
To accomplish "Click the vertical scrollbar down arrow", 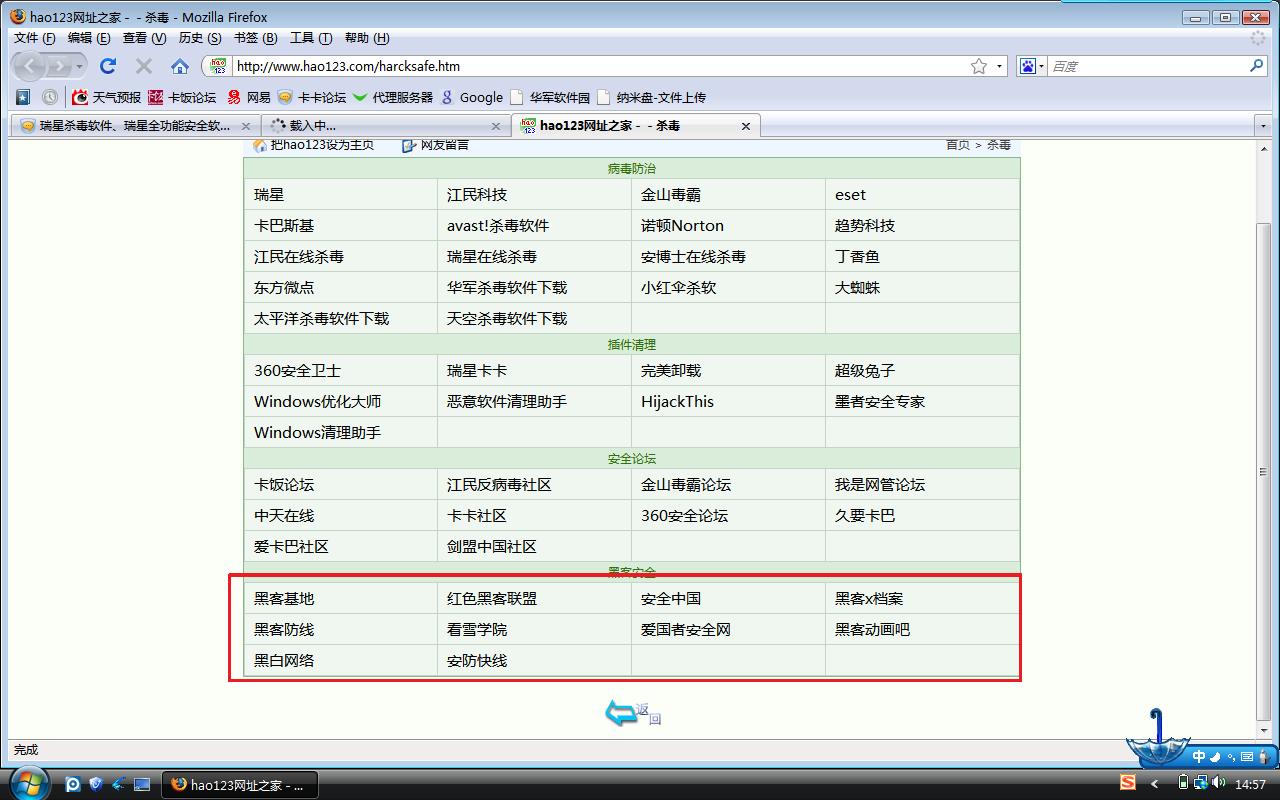I will 1262,730.
